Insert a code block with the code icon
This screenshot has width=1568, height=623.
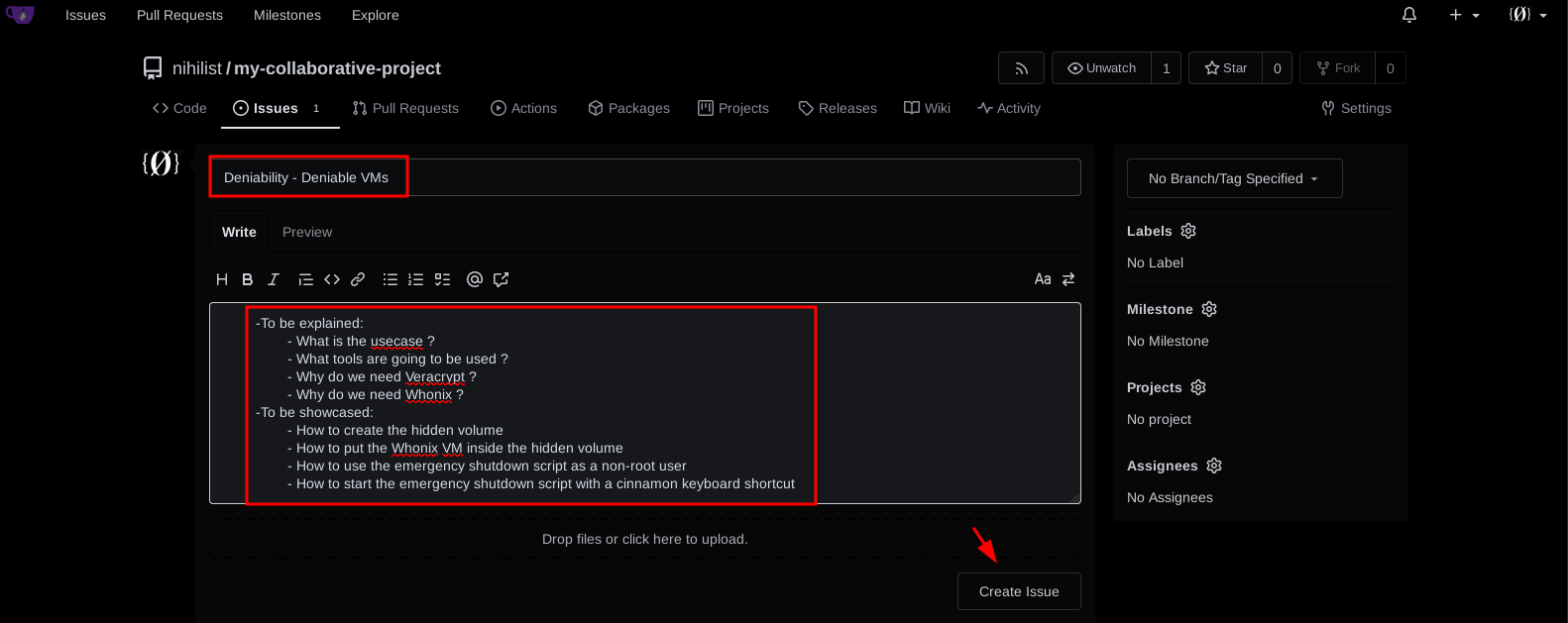click(x=332, y=279)
